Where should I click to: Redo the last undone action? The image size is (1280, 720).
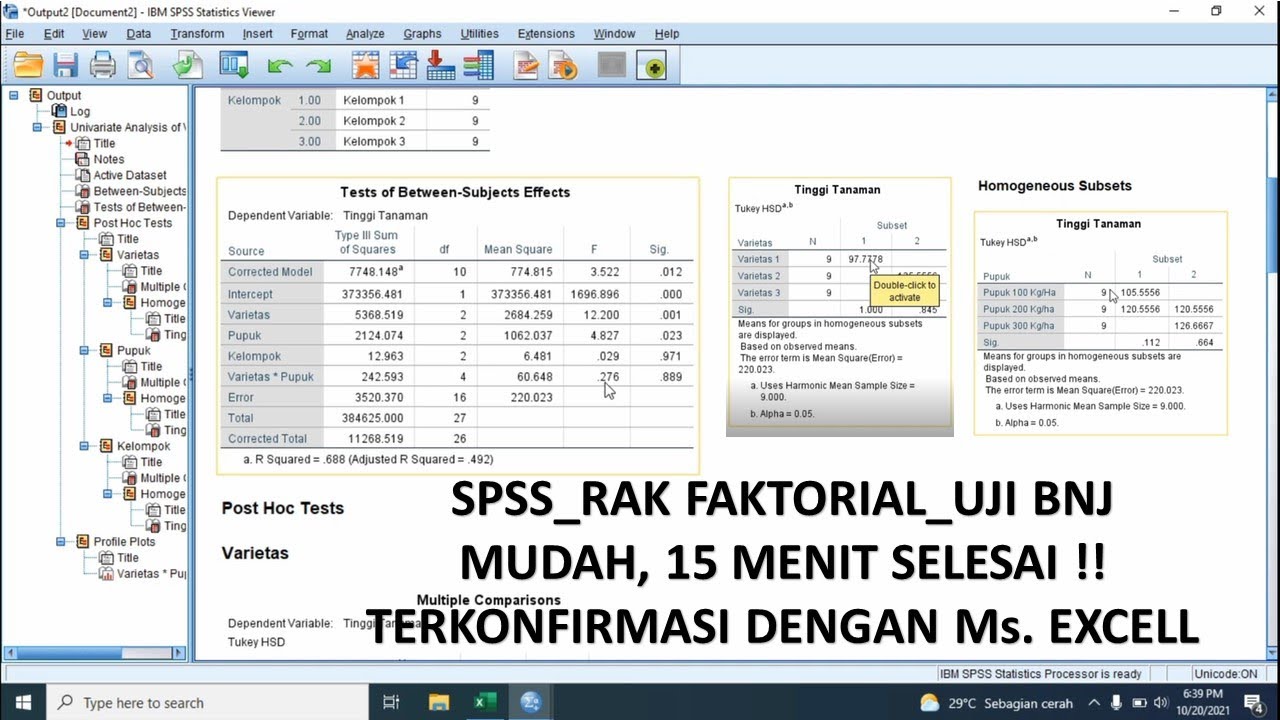coord(318,66)
